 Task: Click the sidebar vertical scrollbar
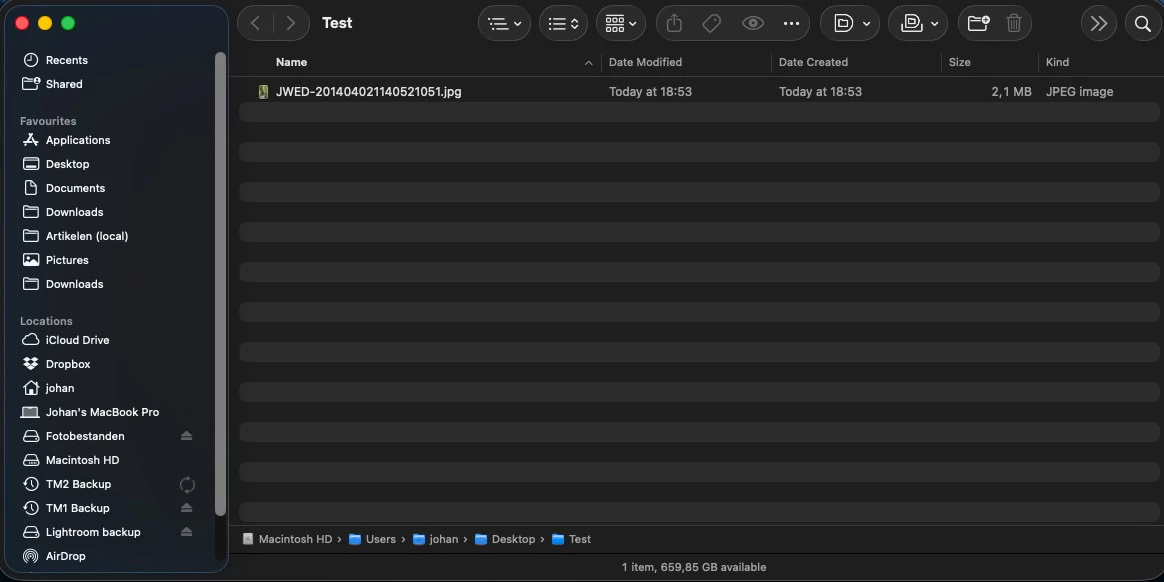[220, 284]
